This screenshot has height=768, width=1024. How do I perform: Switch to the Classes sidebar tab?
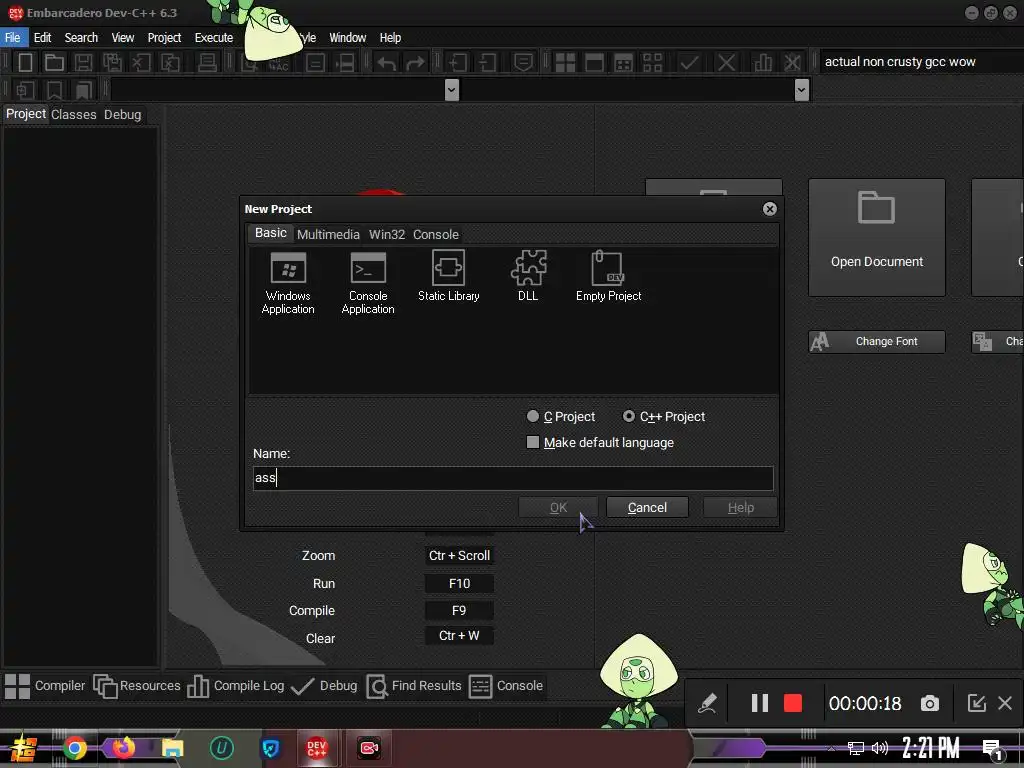(x=74, y=114)
